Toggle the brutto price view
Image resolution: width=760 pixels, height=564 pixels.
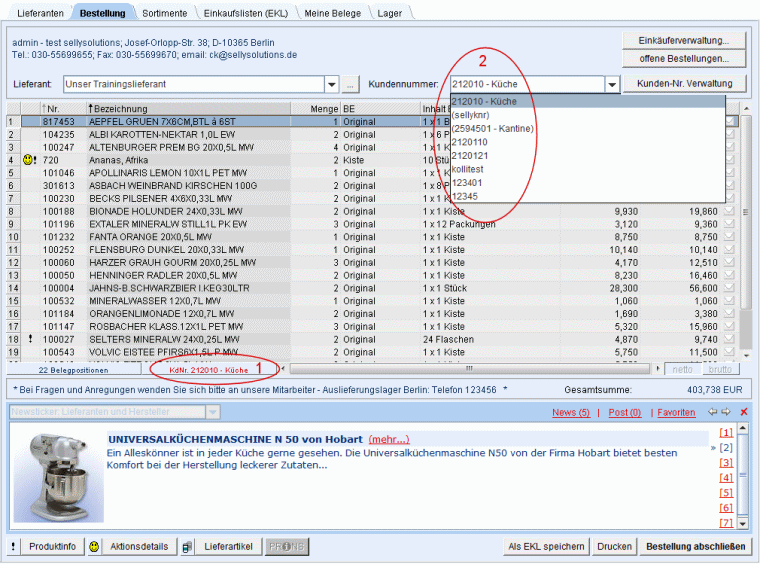coord(718,369)
